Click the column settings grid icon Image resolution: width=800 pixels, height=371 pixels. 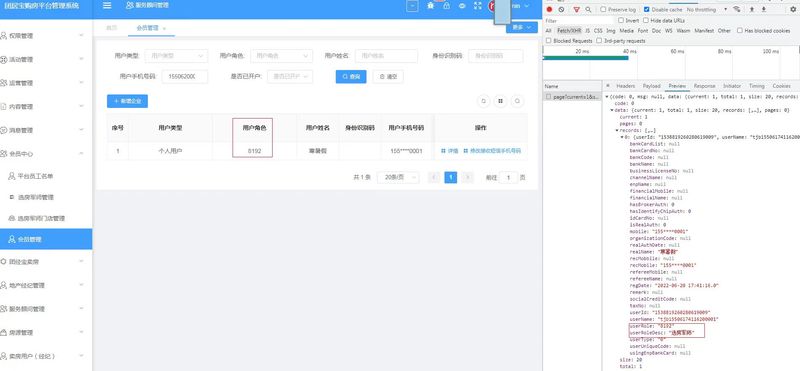pyautogui.click(x=501, y=101)
